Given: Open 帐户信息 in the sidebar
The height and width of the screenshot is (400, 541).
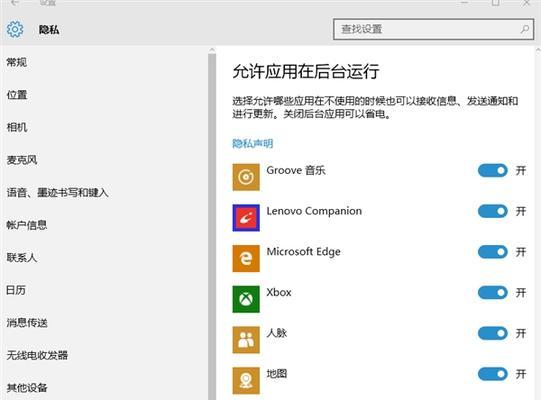Looking at the screenshot, I should click(x=27, y=225).
